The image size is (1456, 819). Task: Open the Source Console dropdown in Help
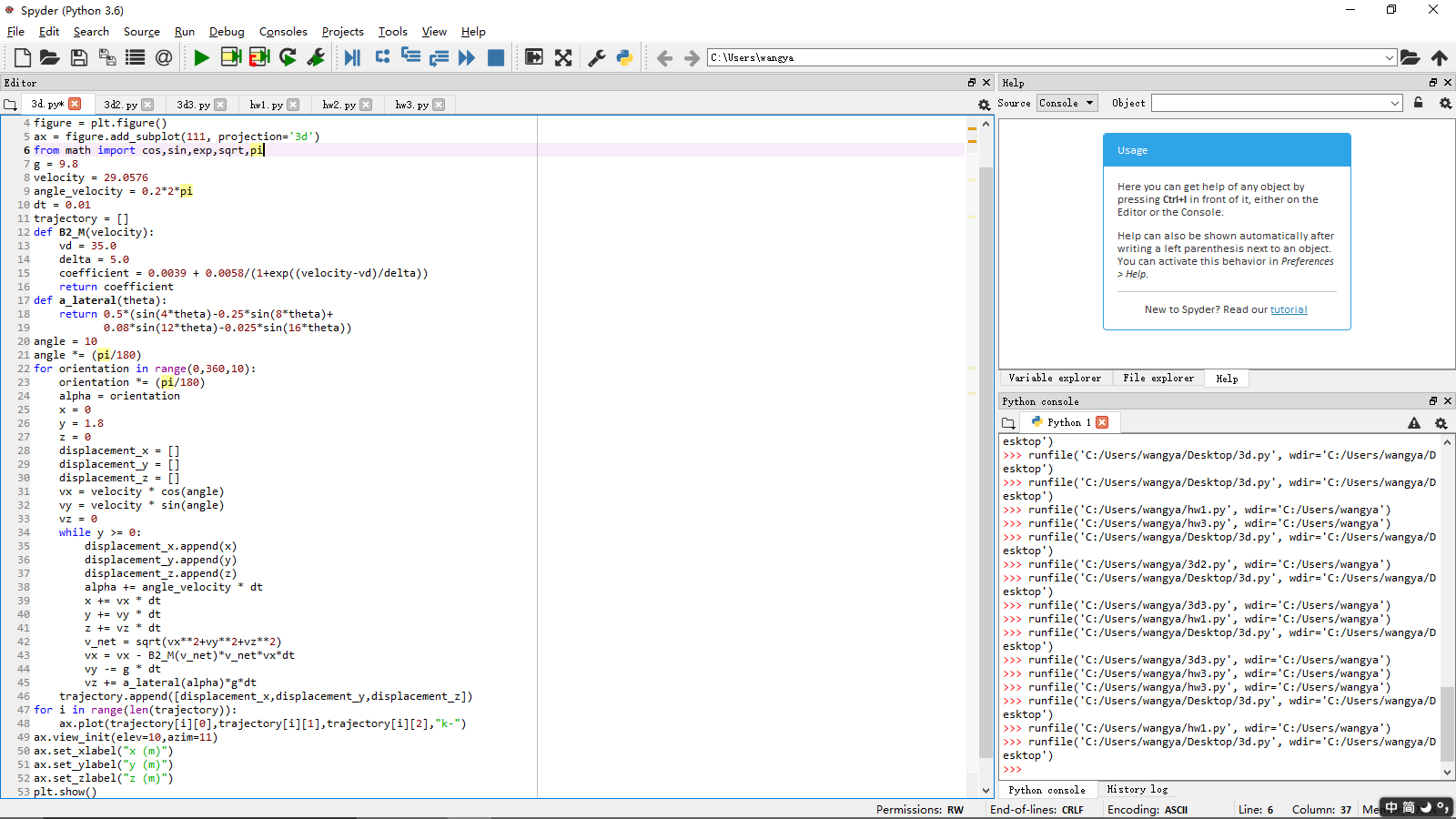(x=1067, y=103)
